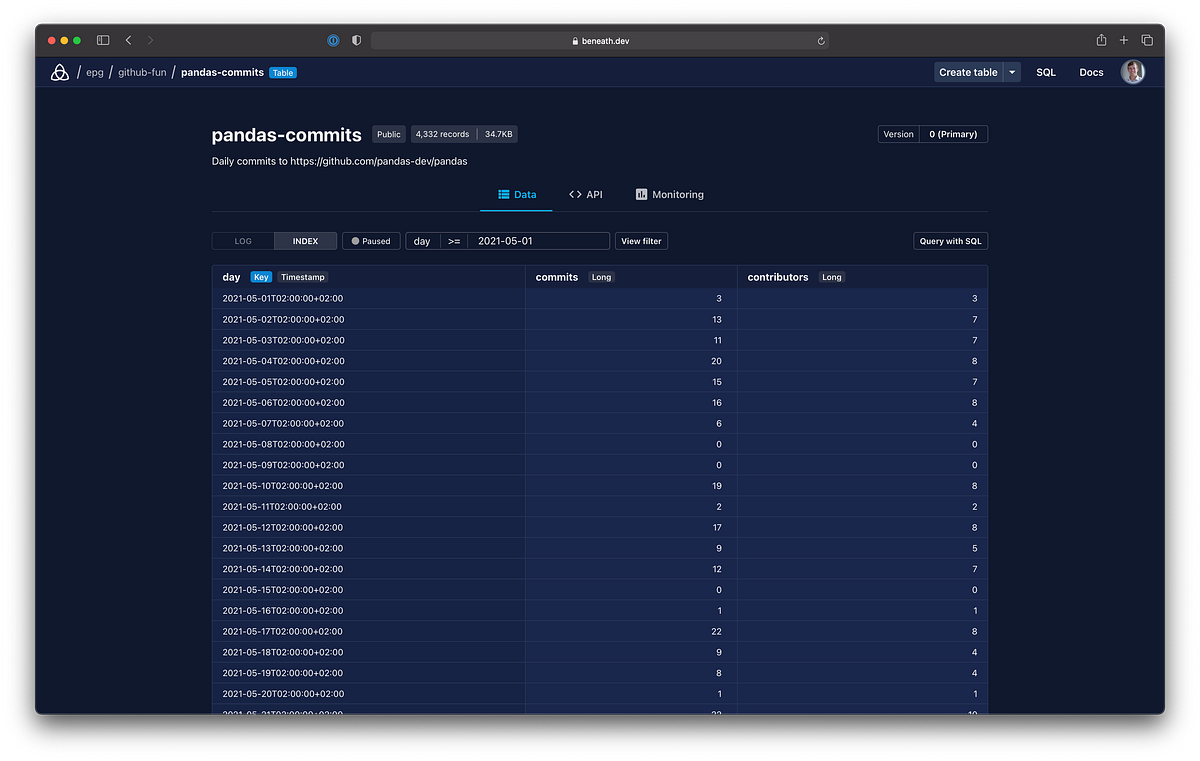The height and width of the screenshot is (761, 1200).
Task: Click the Timestamp type badge in day header
Action: click(x=302, y=277)
